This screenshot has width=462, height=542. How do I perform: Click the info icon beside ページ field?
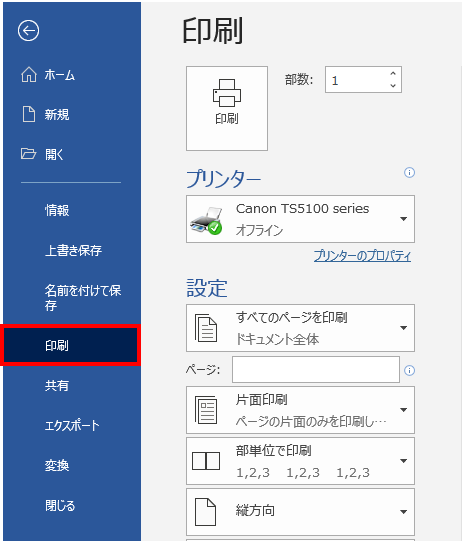point(409,371)
